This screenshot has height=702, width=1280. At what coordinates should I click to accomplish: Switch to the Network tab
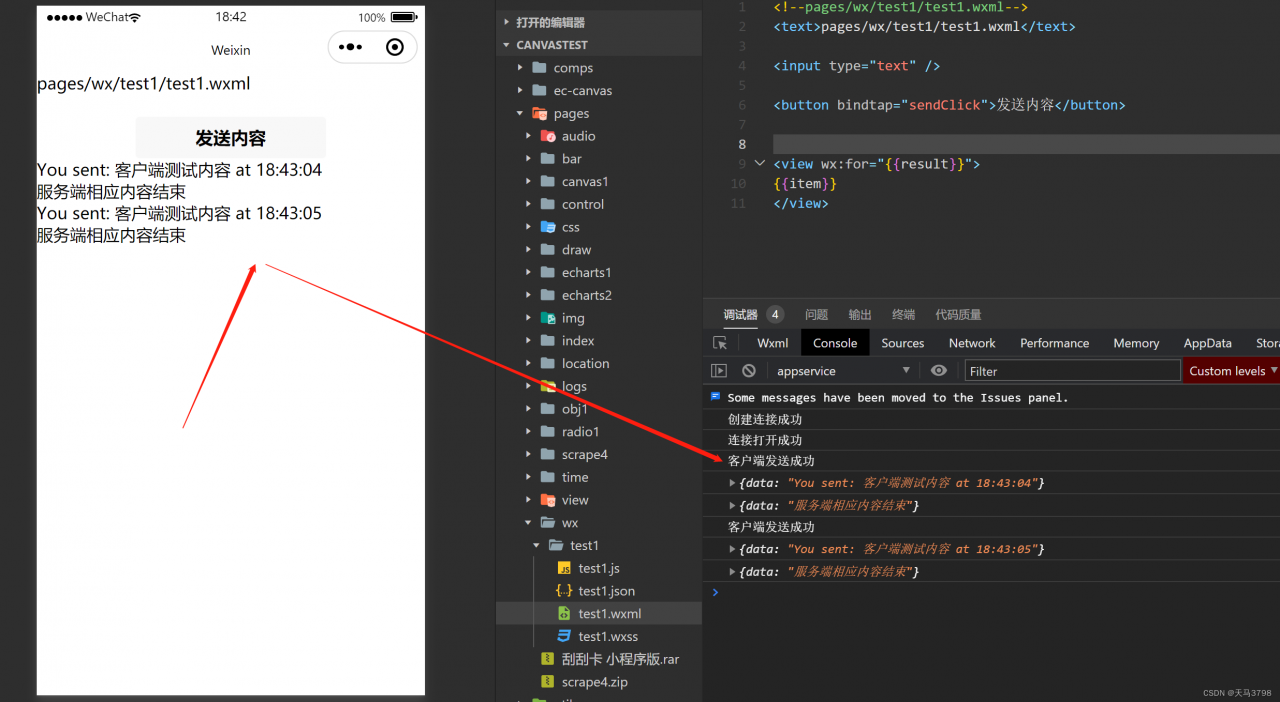pos(972,343)
